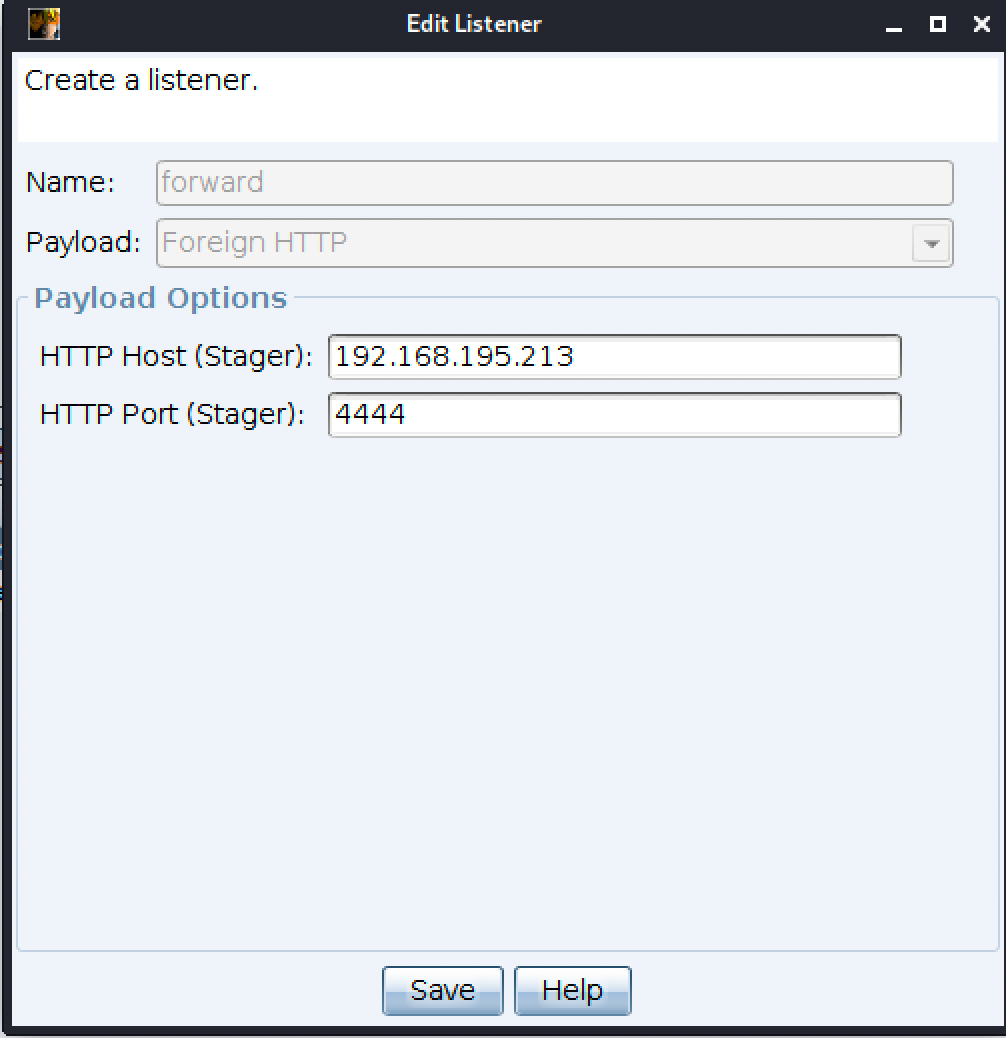Click the Edit Listener title text
1006x1038 pixels.
coord(474,24)
